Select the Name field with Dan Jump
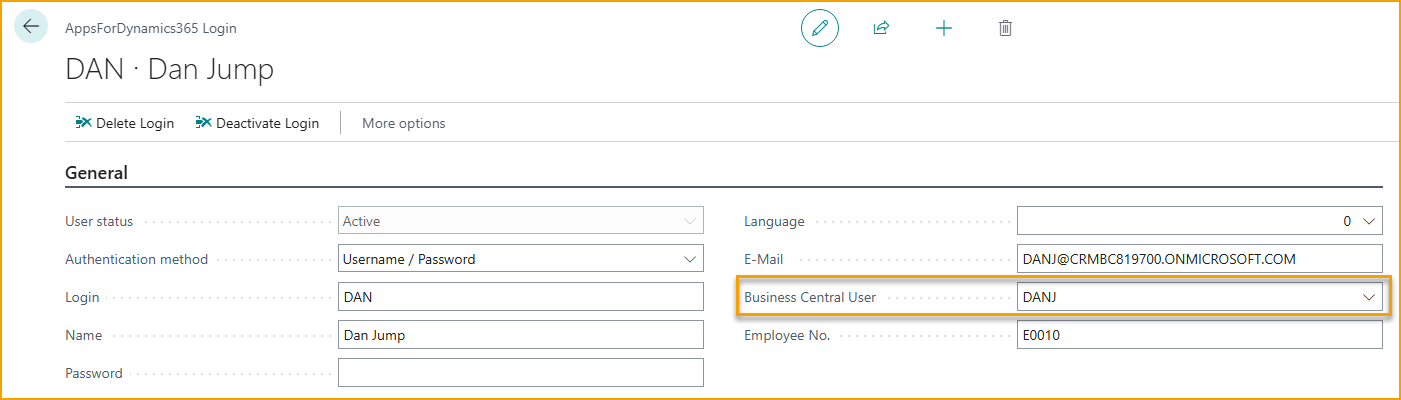 point(520,335)
